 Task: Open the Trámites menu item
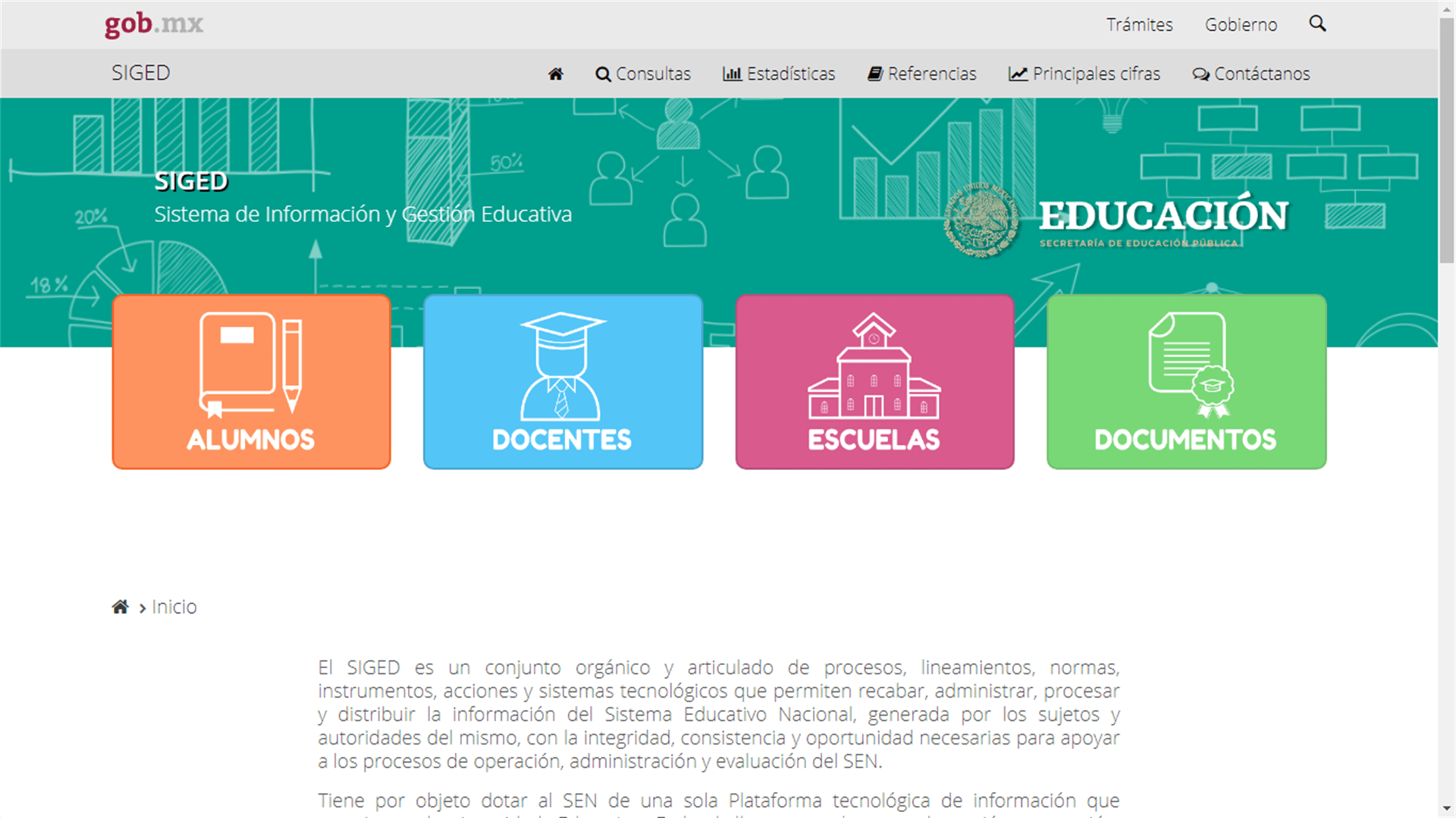pyautogui.click(x=1139, y=25)
